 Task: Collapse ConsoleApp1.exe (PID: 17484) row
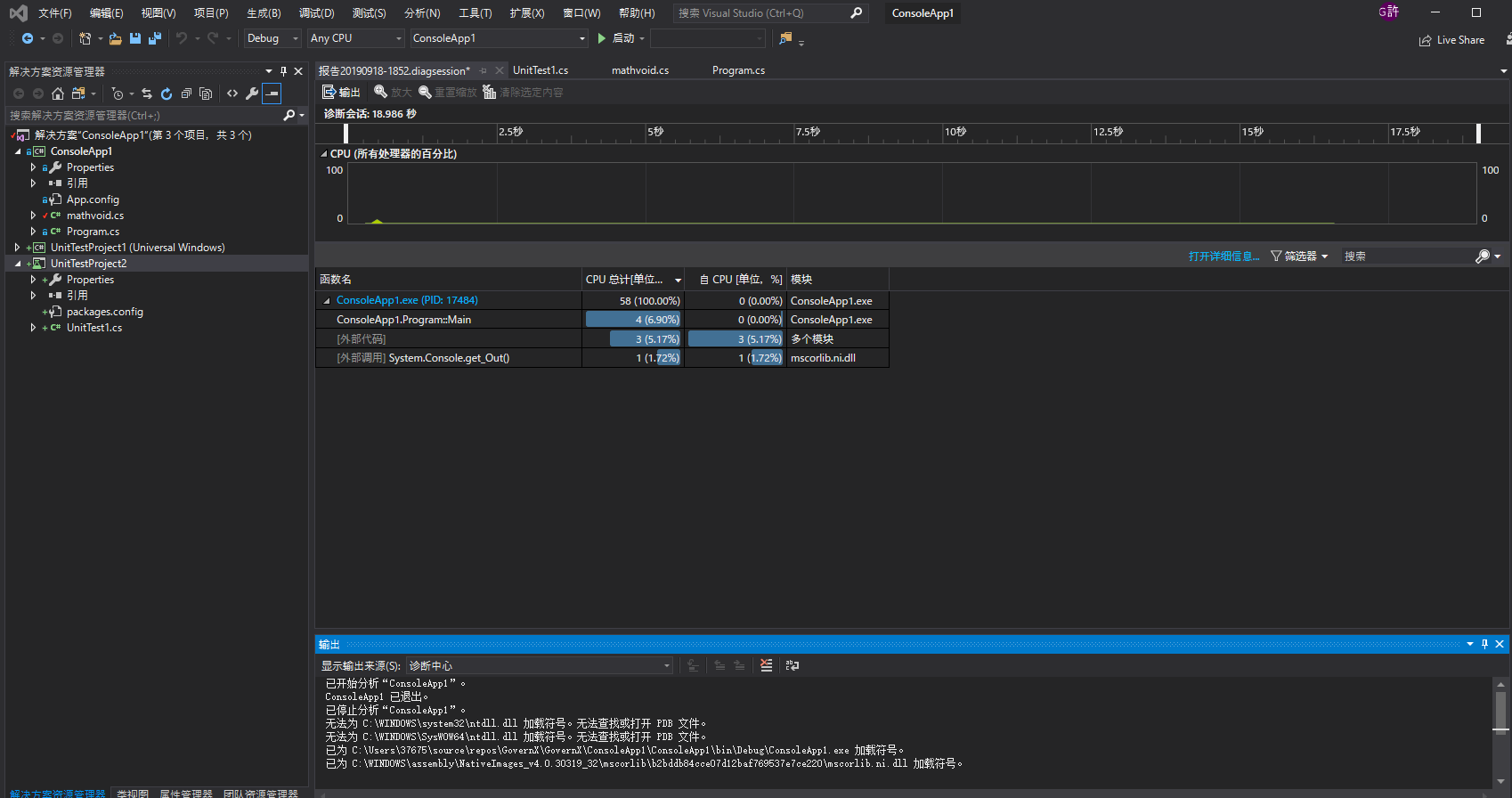[327, 301]
